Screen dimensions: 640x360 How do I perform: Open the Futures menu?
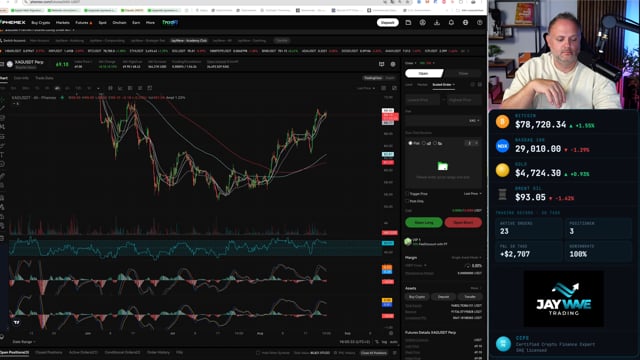[84, 23]
